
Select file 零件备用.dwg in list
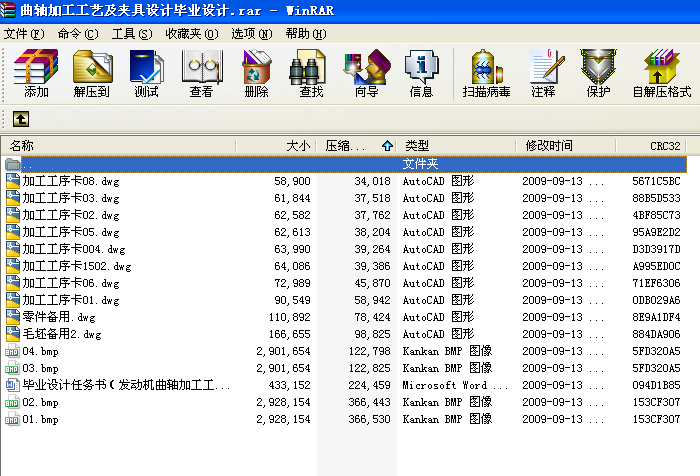tap(59, 317)
